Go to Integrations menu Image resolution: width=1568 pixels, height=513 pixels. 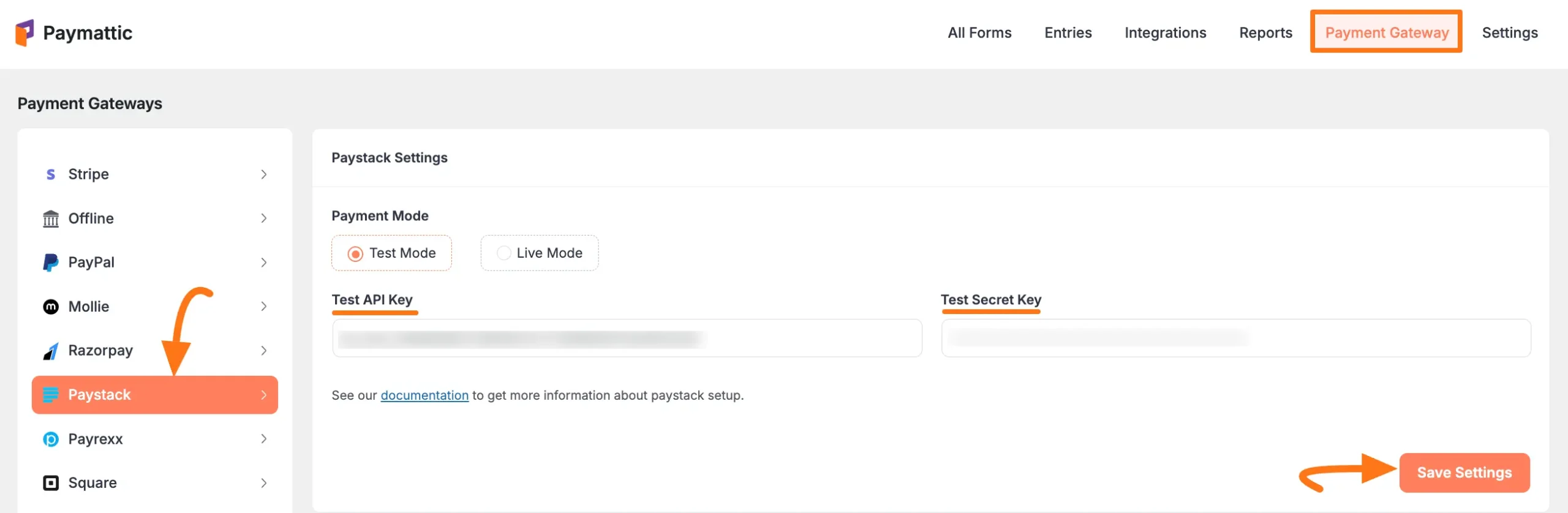click(1165, 32)
